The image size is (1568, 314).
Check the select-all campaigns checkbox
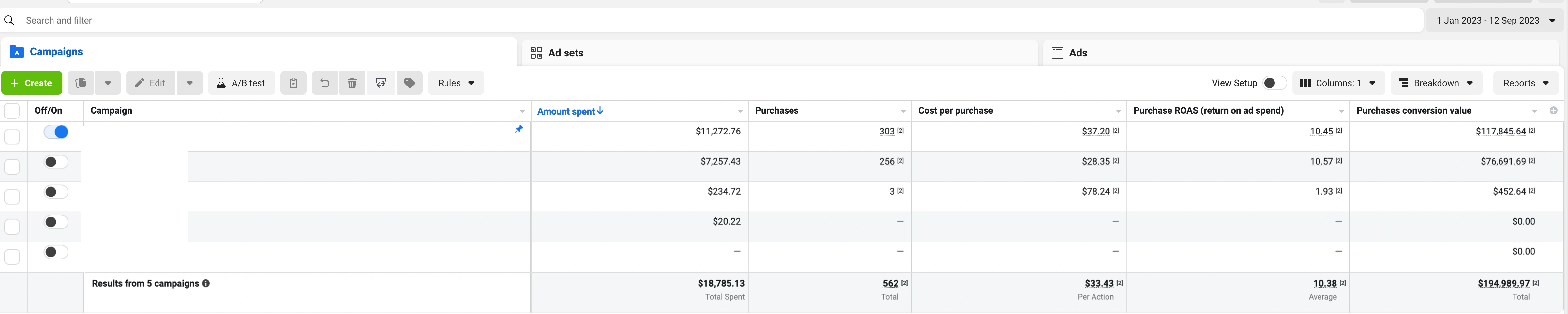click(x=11, y=111)
